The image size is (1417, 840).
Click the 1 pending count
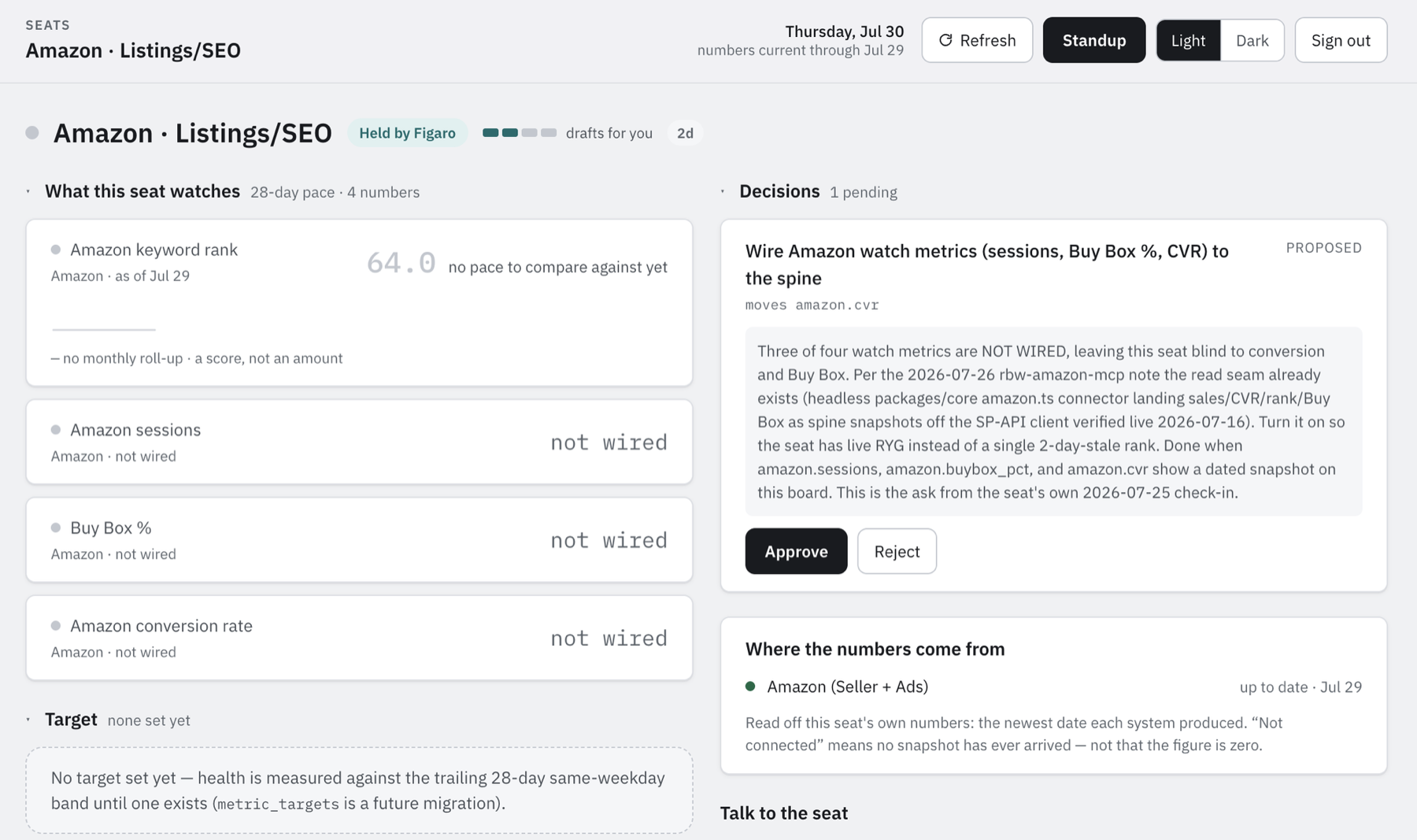863,192
